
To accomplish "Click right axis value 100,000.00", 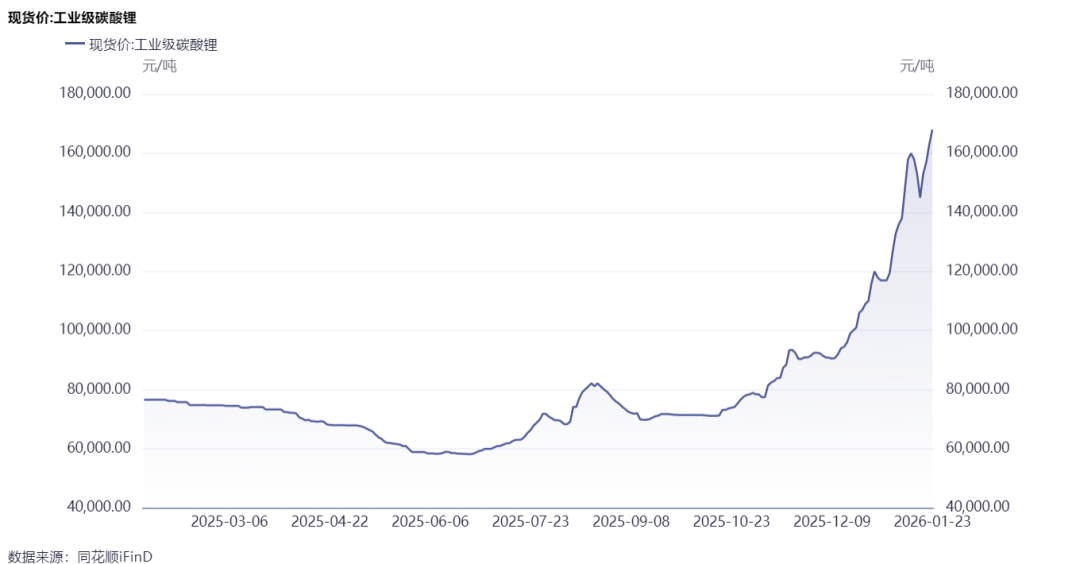I will (982, 329).
